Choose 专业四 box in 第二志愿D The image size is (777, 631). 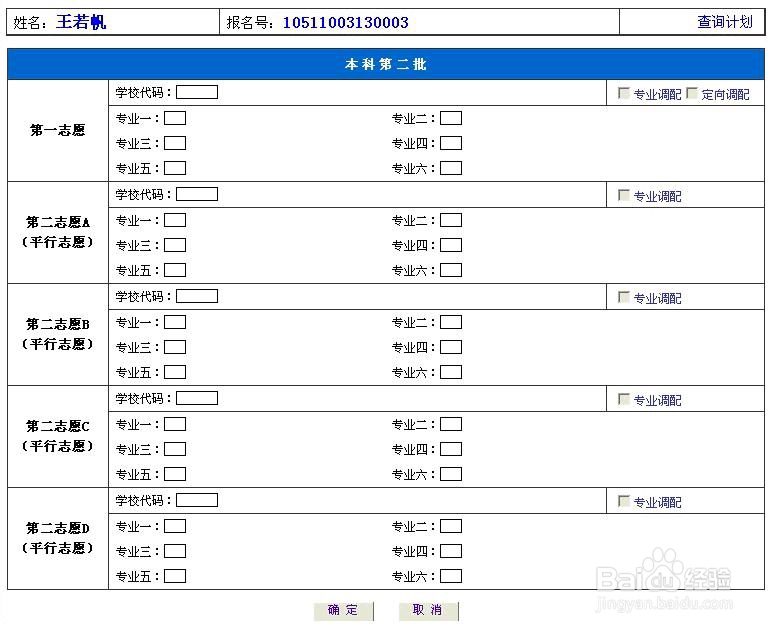coord(451,551)
